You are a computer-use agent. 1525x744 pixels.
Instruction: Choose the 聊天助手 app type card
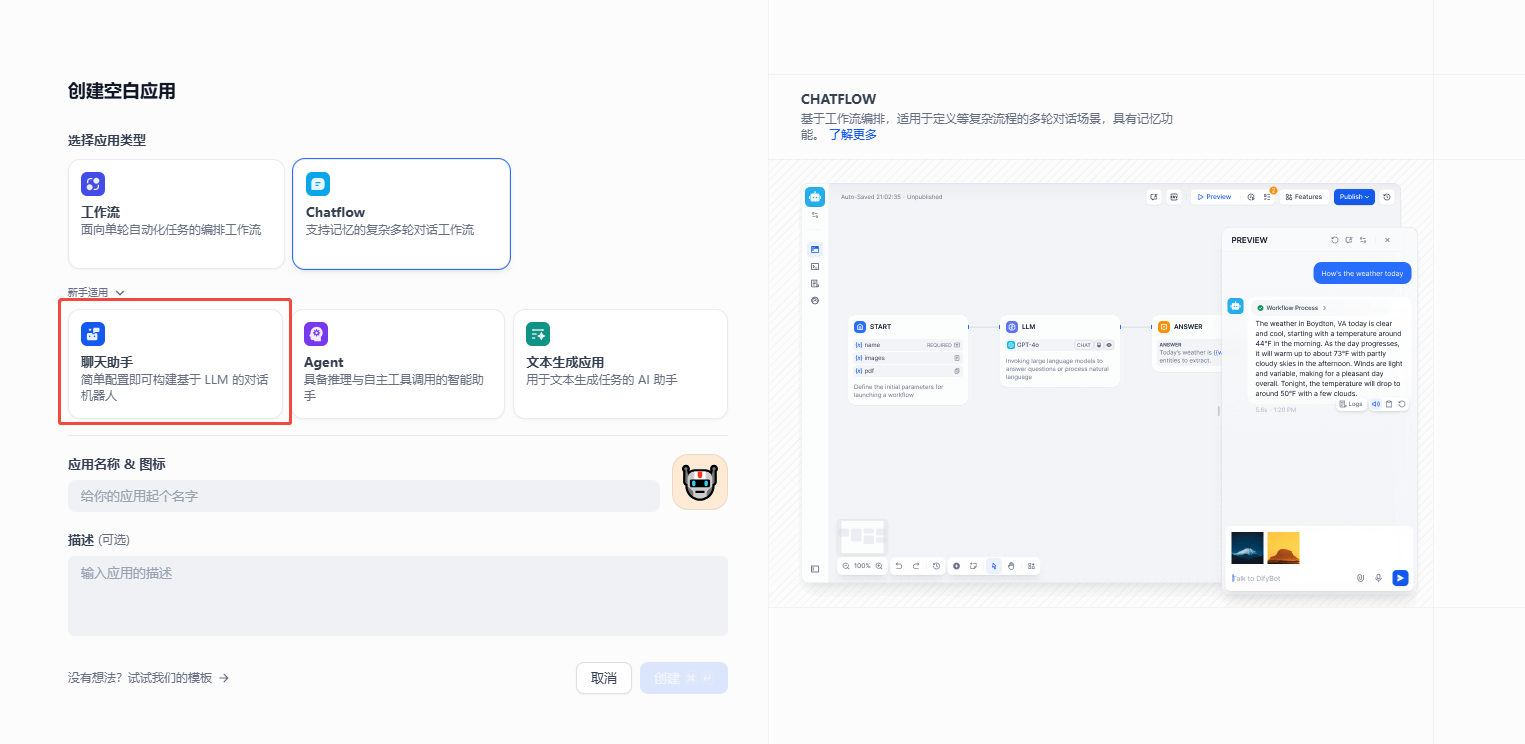point(176,364)
